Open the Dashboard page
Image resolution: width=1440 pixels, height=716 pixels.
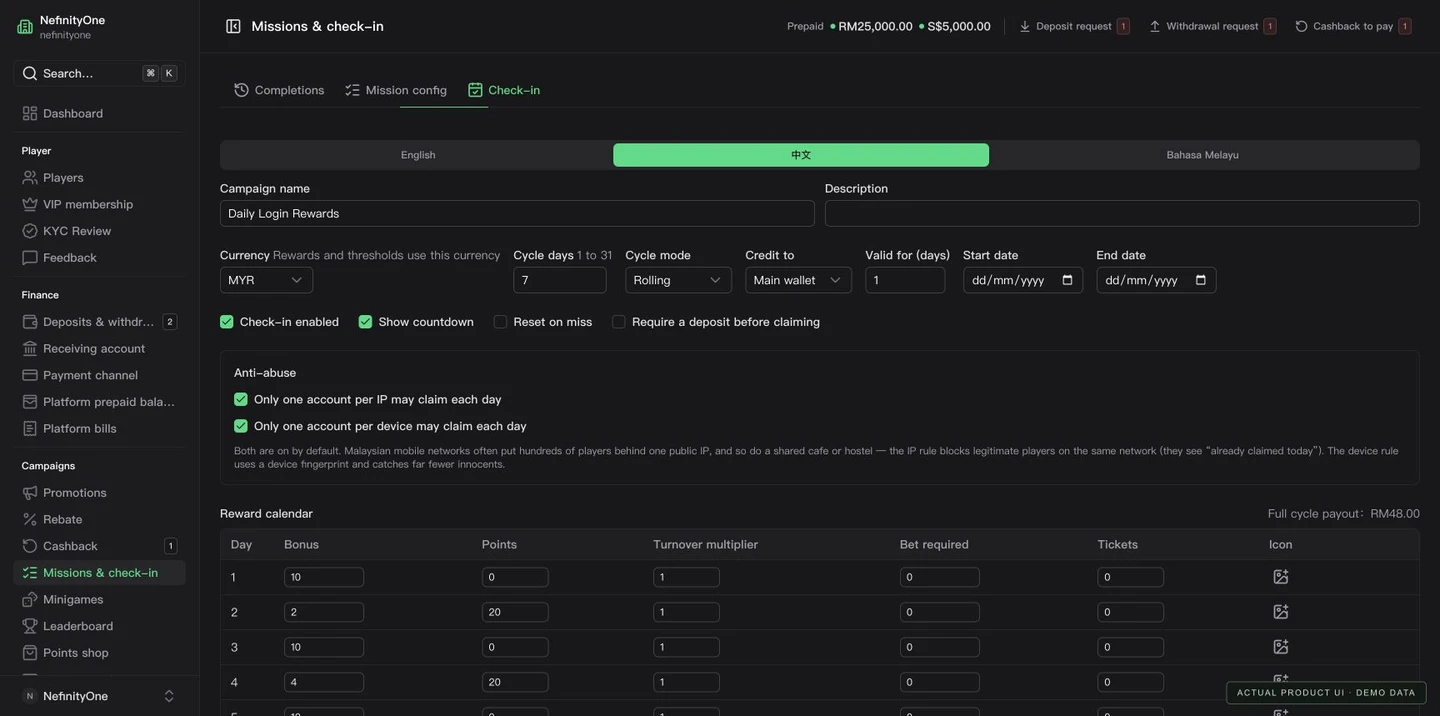pos(100,113)
